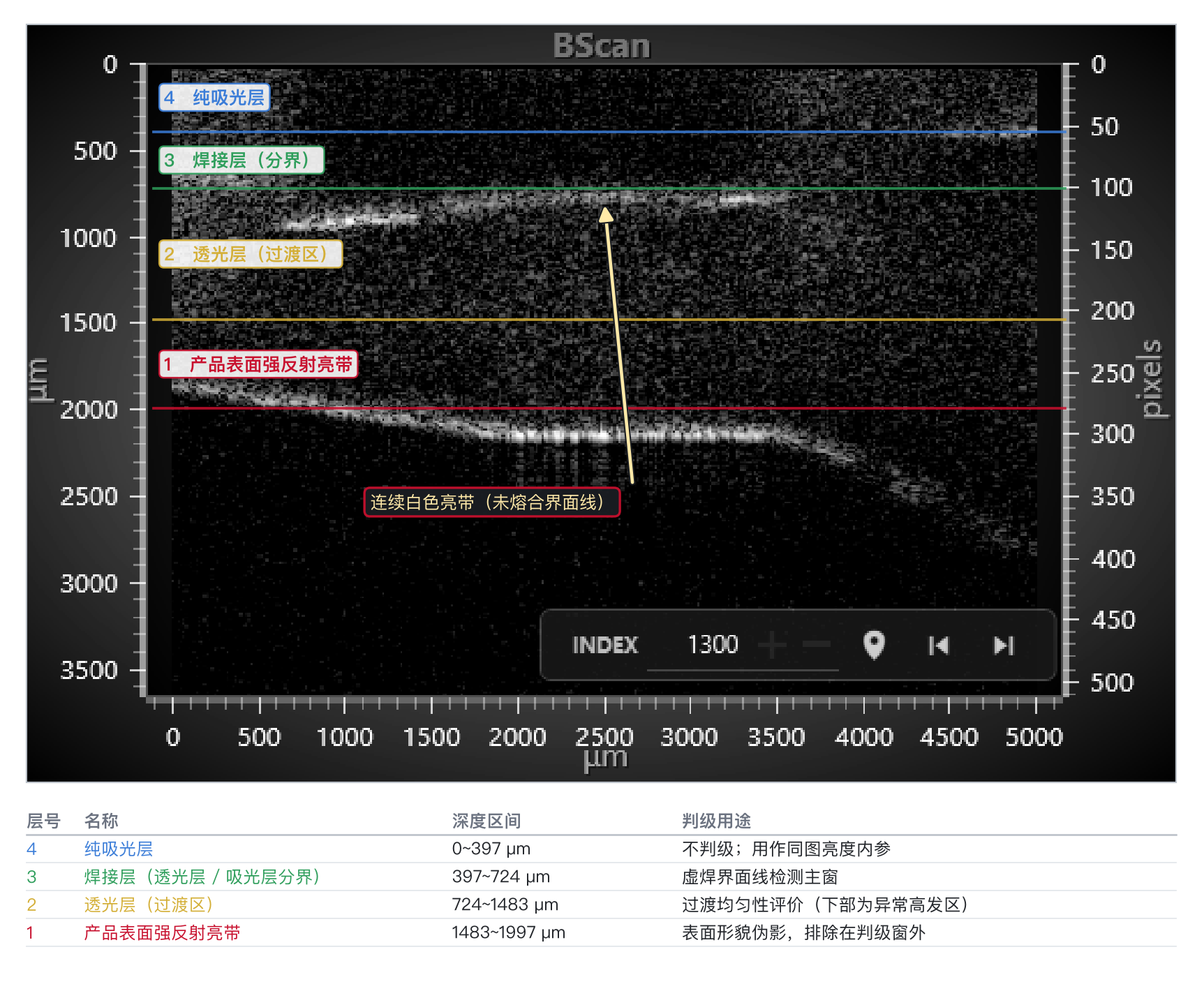Click layer number 4 in the table's 层号 column
Image resolution: width=1204 pixels, height=984 pixels.
click(31, 849)
